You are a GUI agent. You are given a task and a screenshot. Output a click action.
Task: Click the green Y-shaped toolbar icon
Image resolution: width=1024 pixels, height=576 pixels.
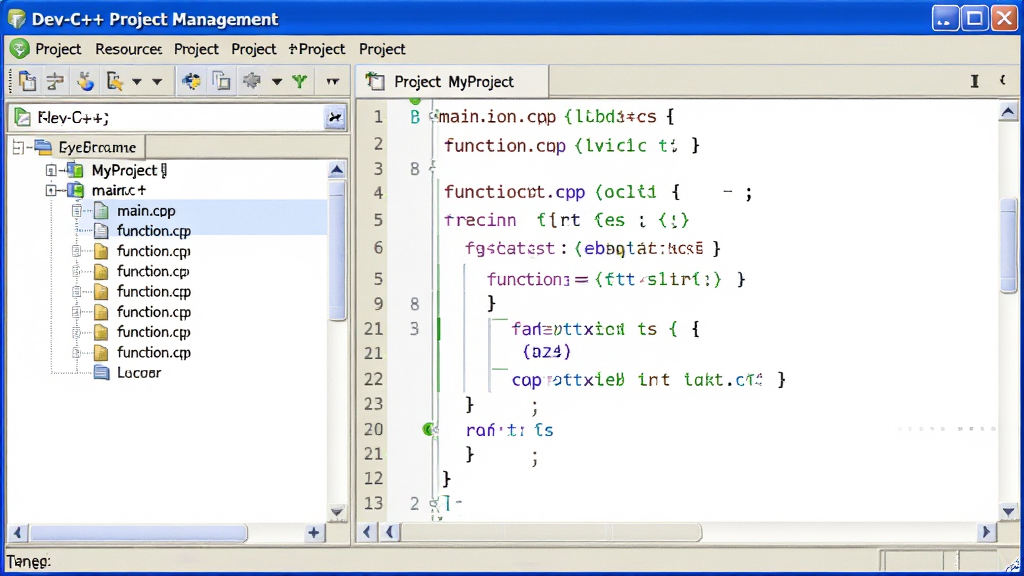300,82
